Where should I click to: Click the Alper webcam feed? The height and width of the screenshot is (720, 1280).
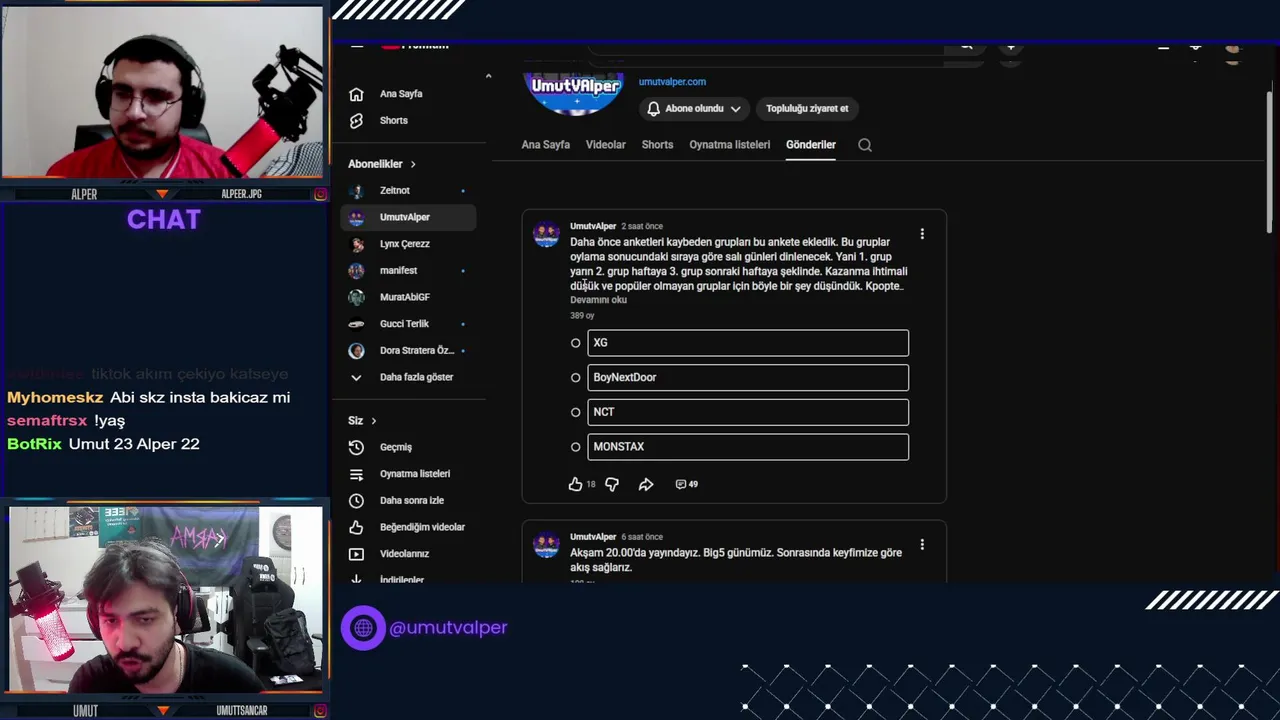point(162,92)
